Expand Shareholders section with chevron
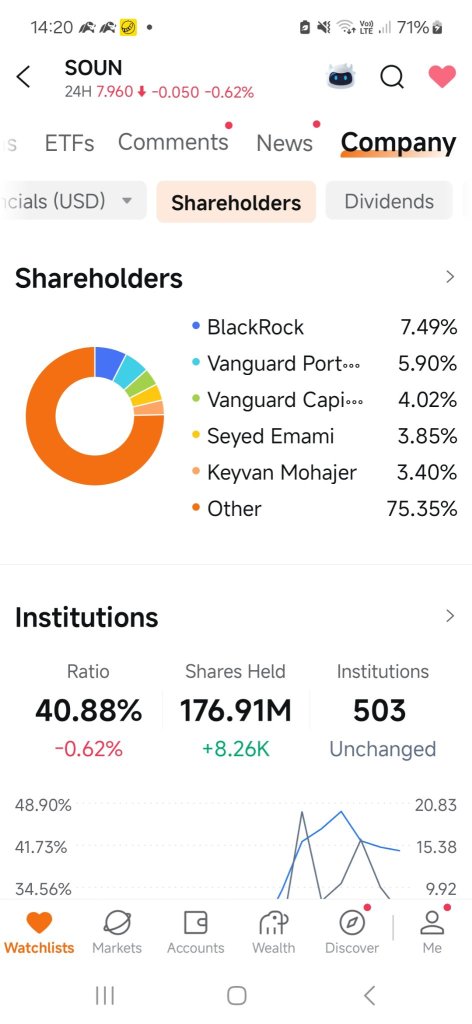 [450, 277]
